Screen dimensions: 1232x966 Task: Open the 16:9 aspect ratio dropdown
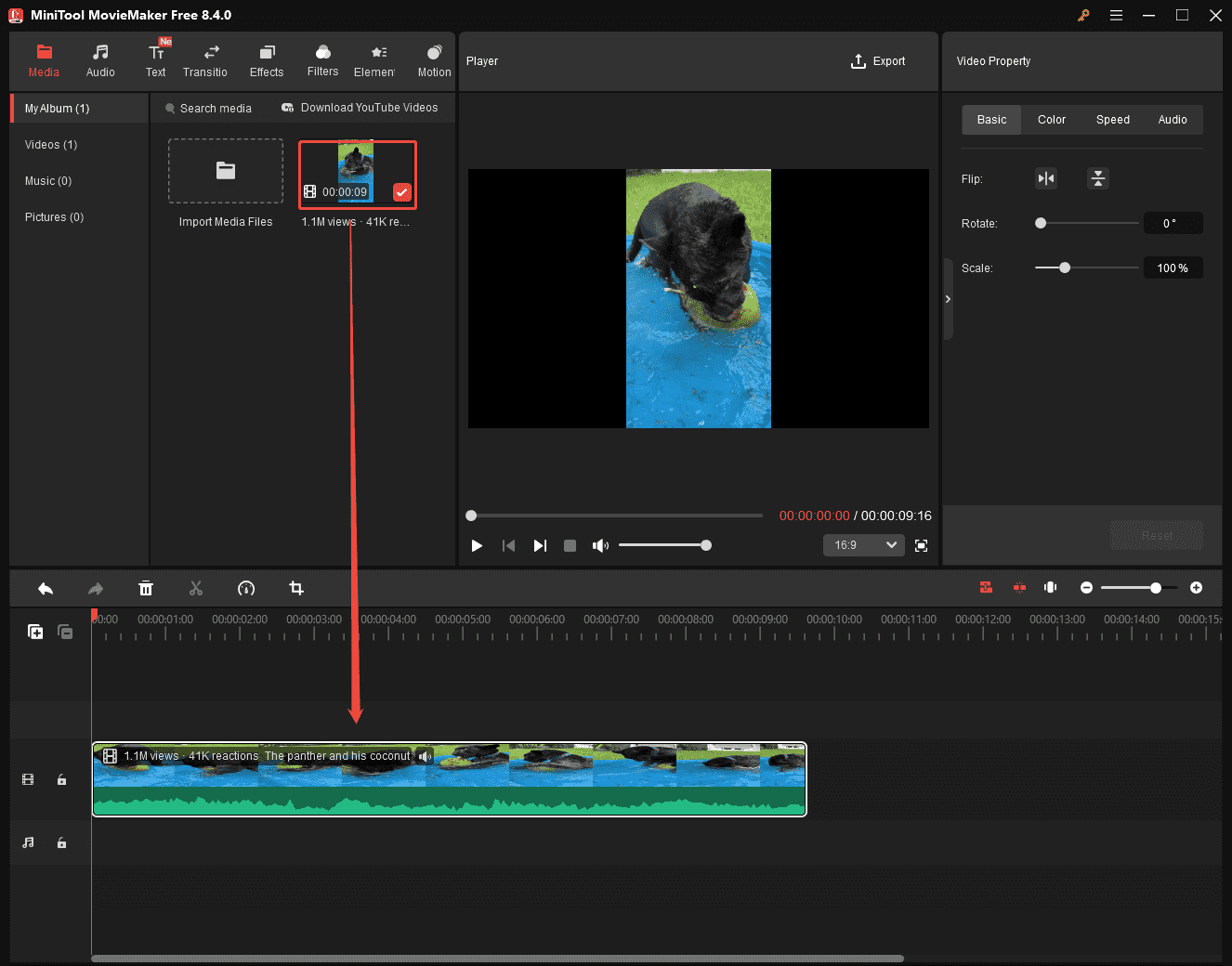[x=863, y=545]
